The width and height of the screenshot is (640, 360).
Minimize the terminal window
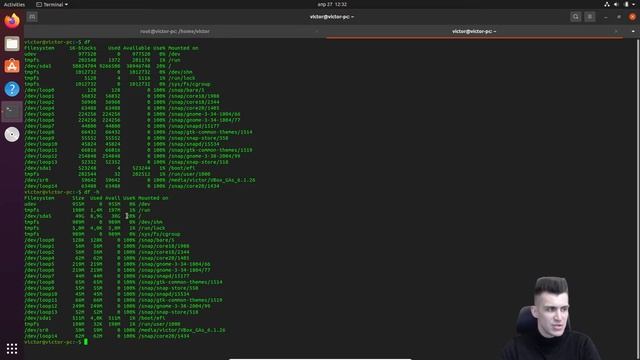tap(605, 17)
